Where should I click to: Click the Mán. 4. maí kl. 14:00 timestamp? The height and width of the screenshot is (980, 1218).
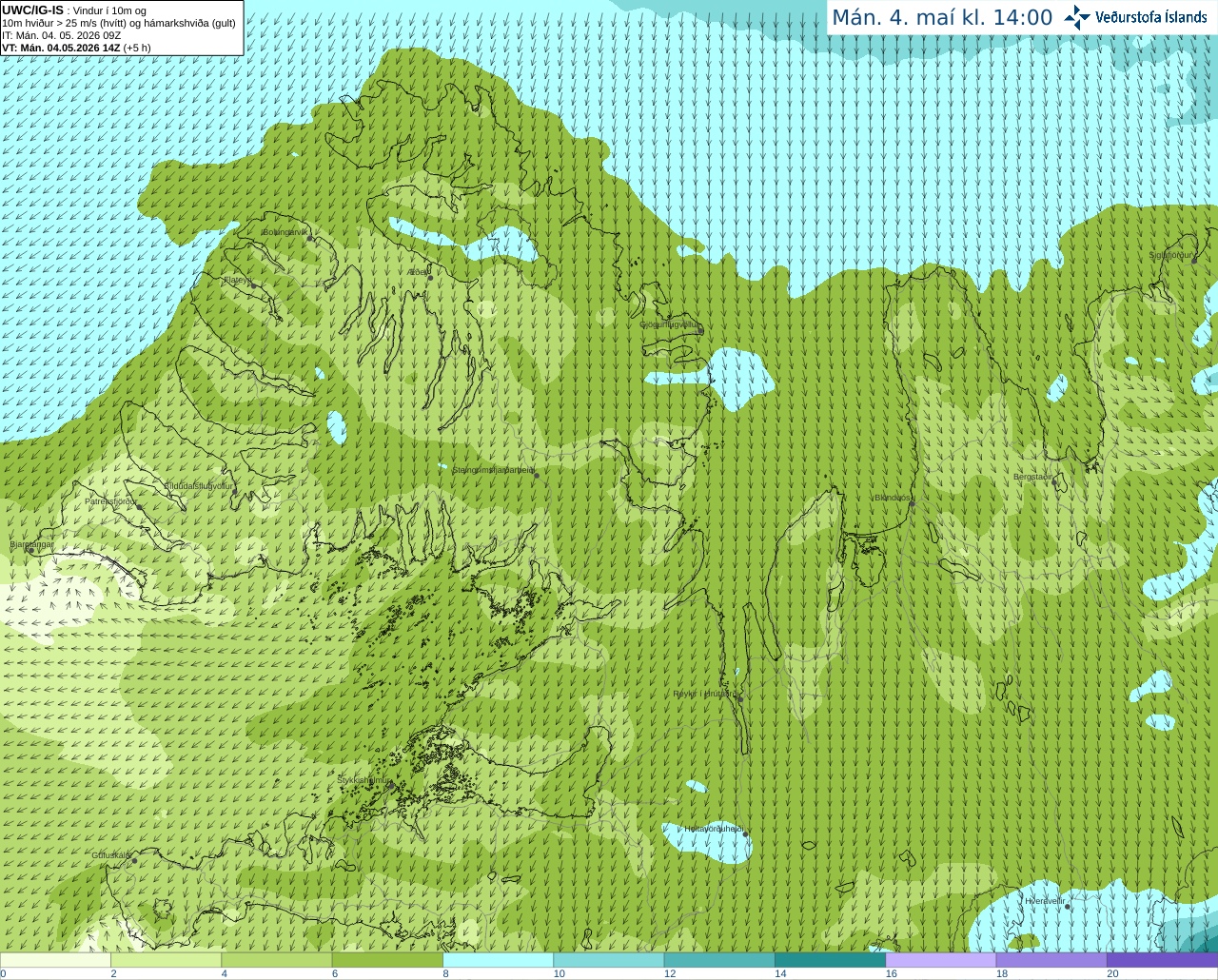(942, 17)
